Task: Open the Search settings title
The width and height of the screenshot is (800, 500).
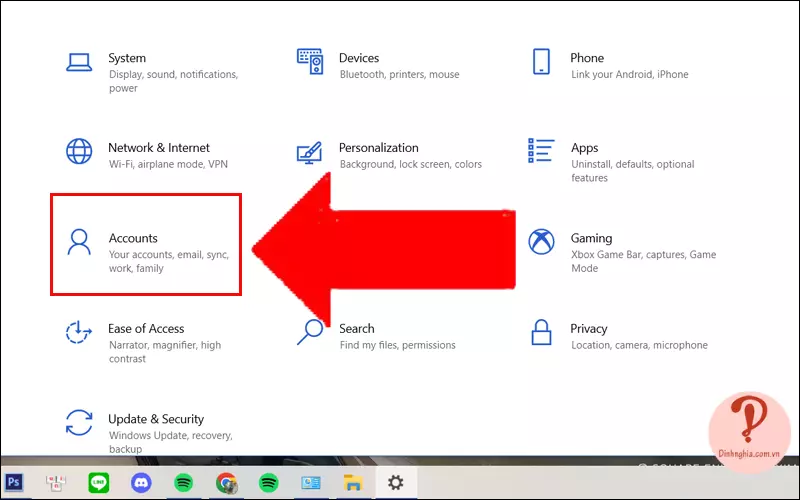Action: point(357,329)
